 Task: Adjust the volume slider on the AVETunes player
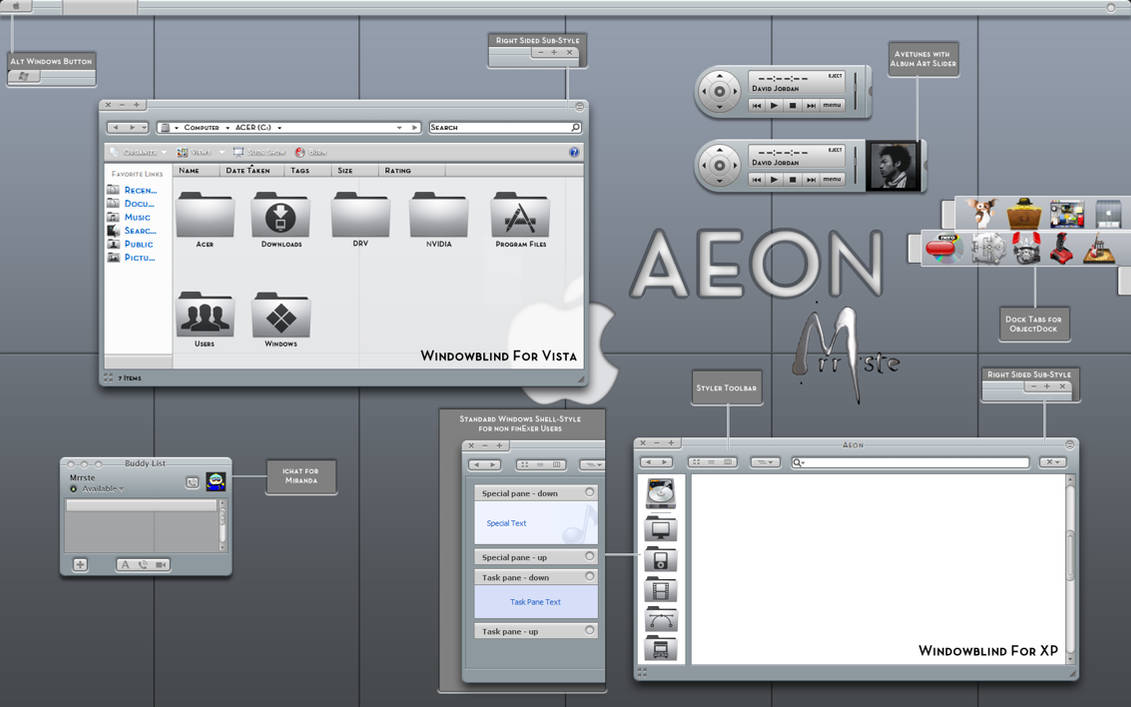855,90
